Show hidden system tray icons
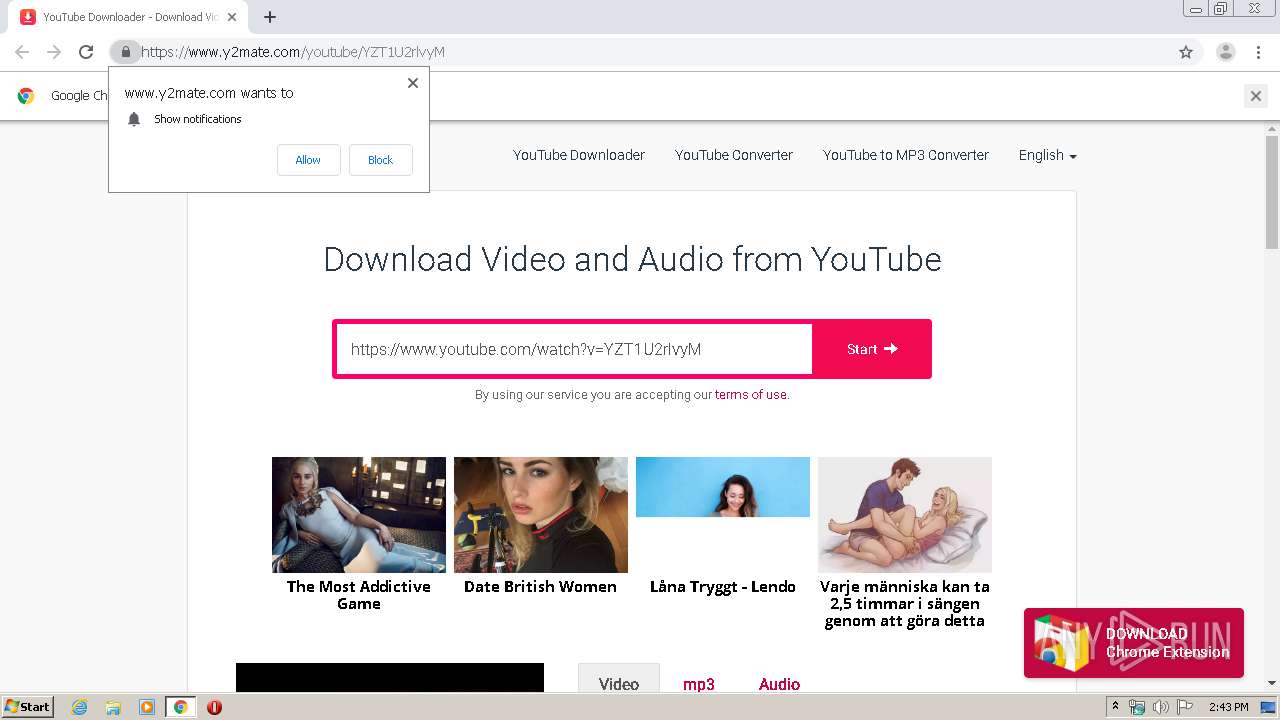 (x=1115, y=707)
